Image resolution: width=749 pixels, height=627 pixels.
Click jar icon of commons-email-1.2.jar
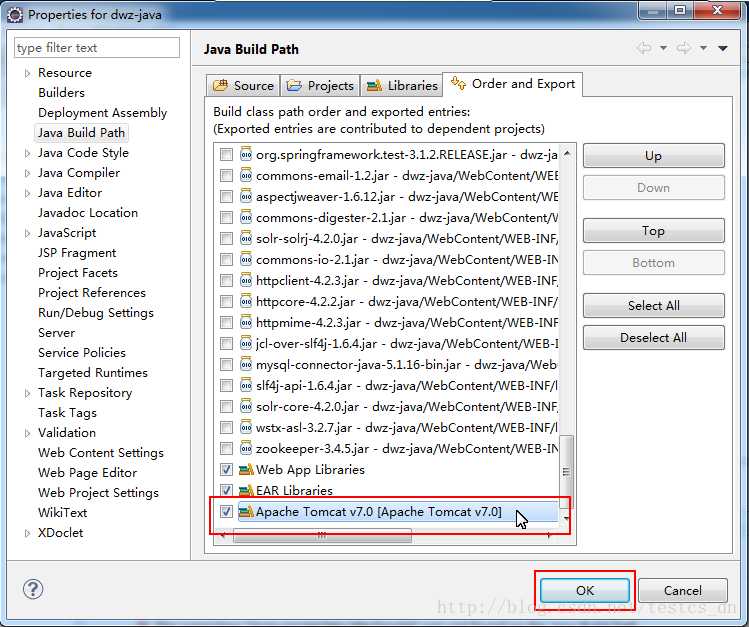(x=246, y=175)
